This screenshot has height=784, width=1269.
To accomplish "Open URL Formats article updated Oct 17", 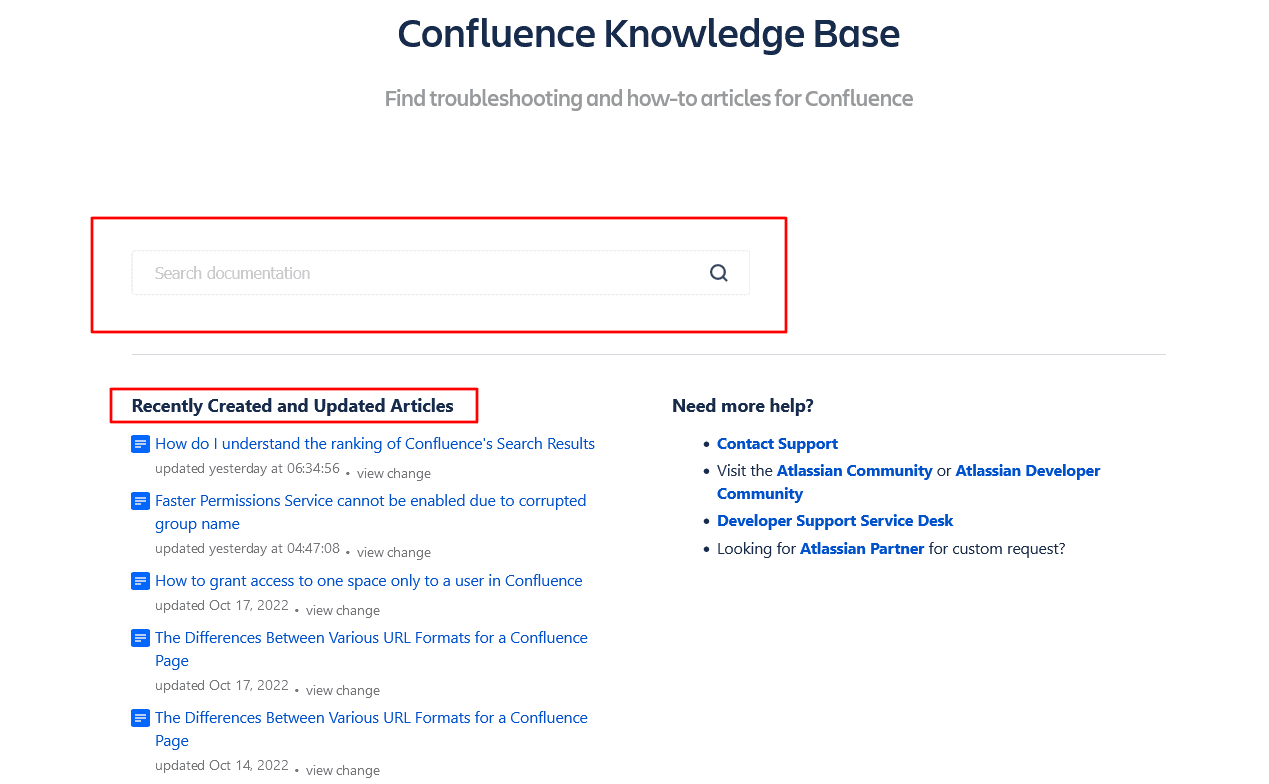I will pos(371,638).
